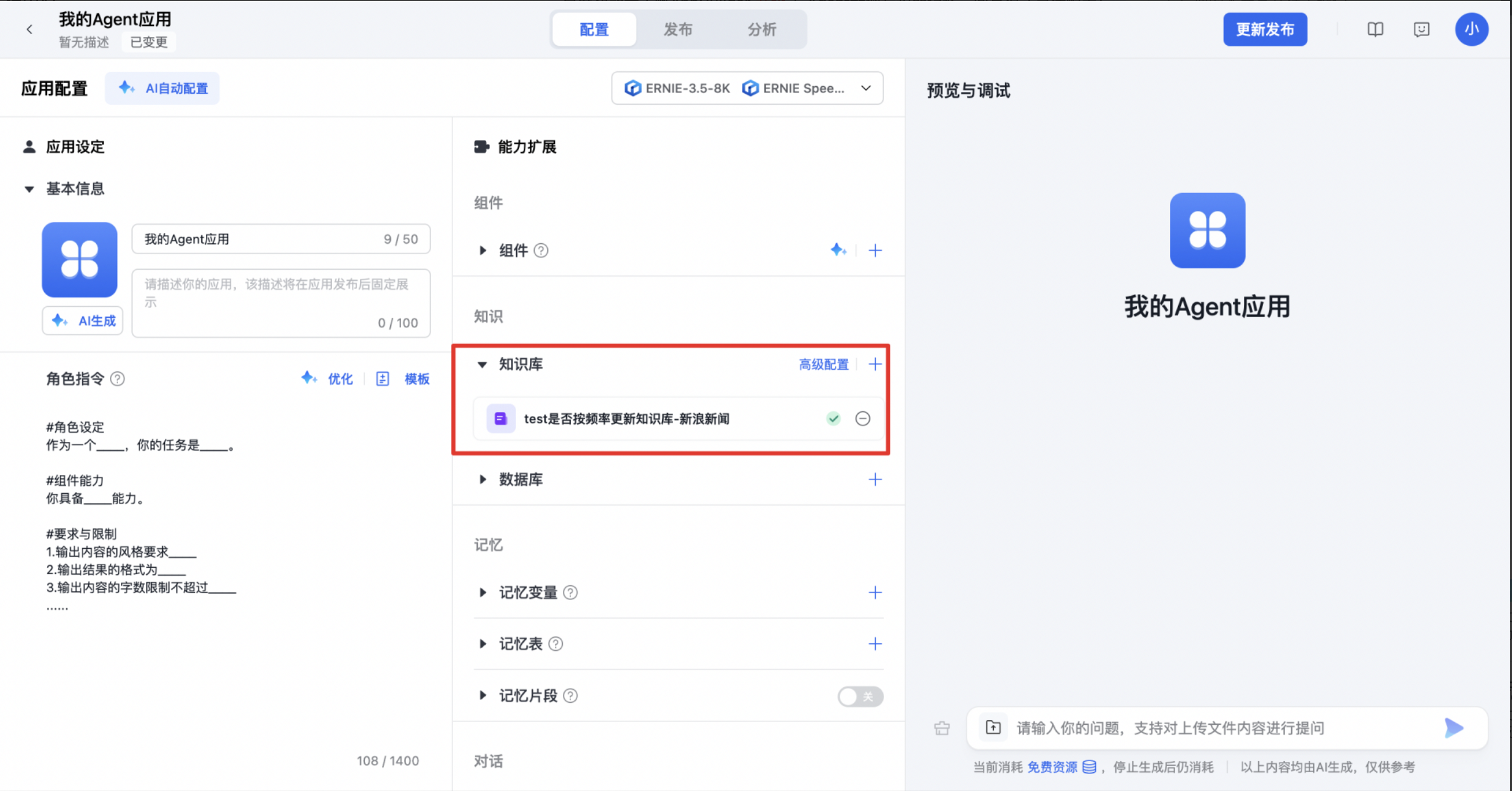This screenshot has width=1512, height=791.
Task: Go back using the left arrow icon
Action: pyautogui.click(x=29, y=29)
